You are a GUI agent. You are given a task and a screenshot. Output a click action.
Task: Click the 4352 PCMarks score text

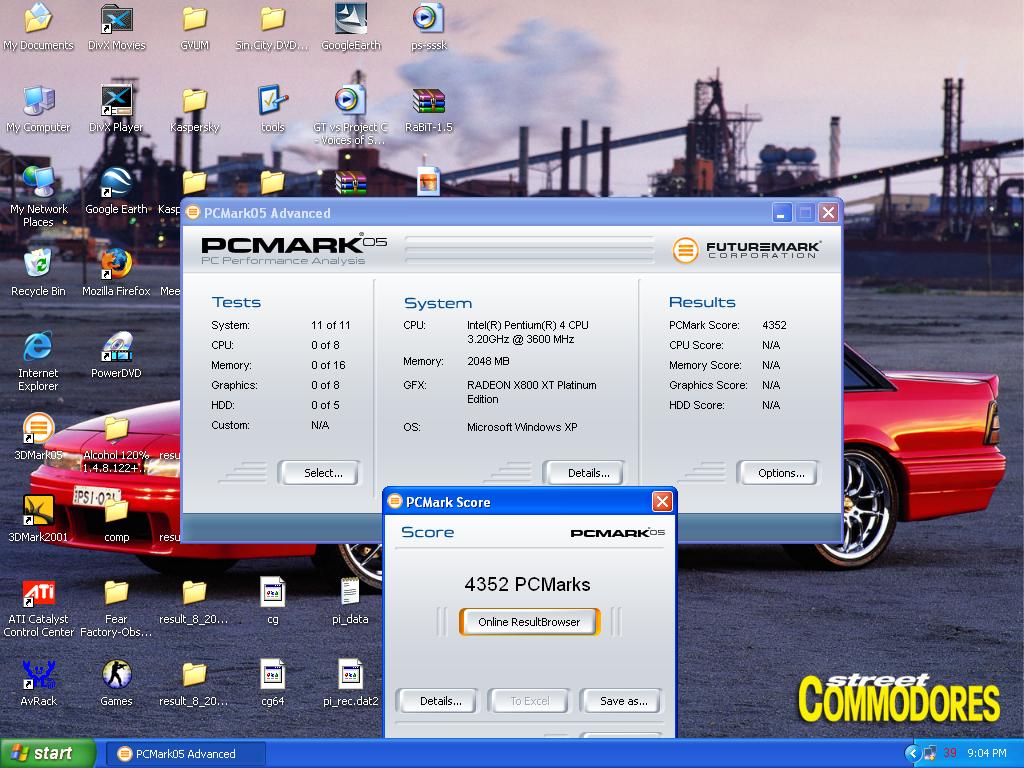(x=527, y=584)
